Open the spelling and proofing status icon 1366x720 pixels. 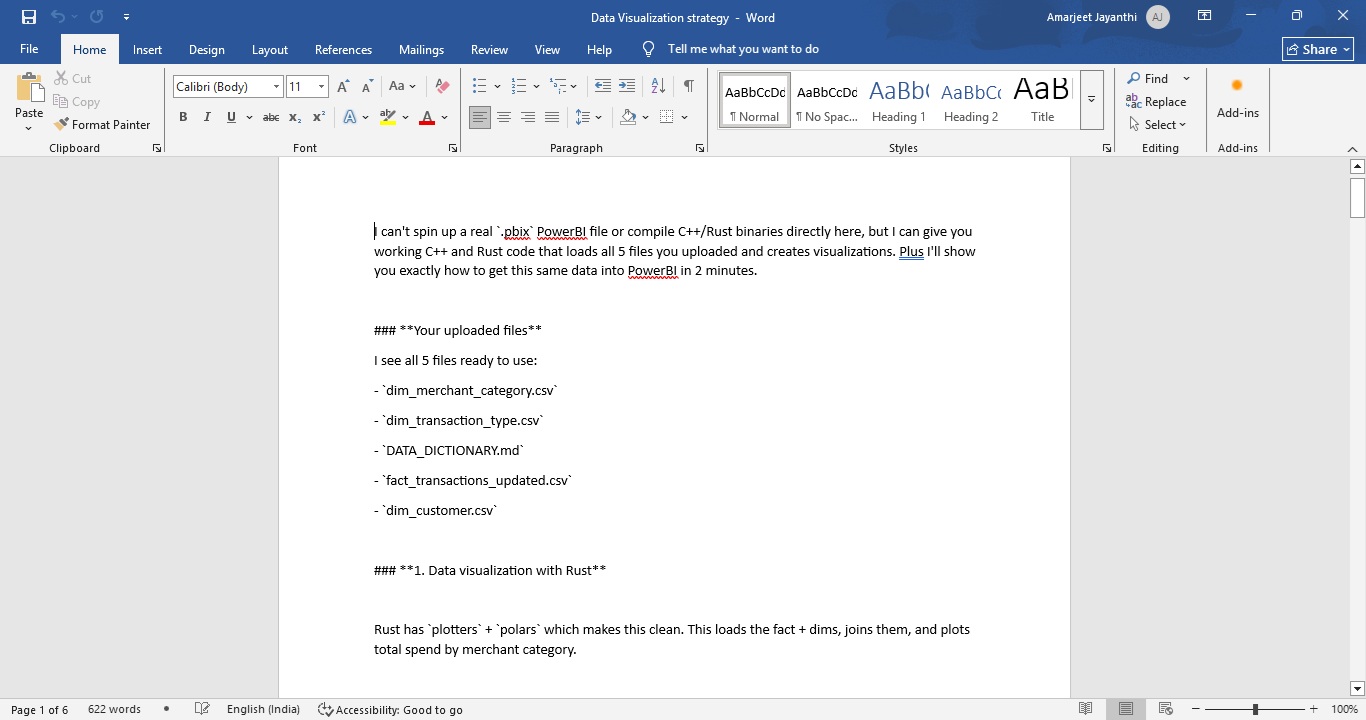click(202, 709)
